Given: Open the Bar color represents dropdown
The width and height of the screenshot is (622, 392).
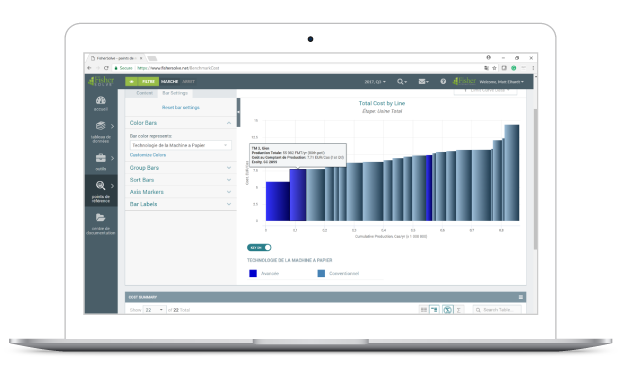Looking at the screenshot, I should (180, 145).
